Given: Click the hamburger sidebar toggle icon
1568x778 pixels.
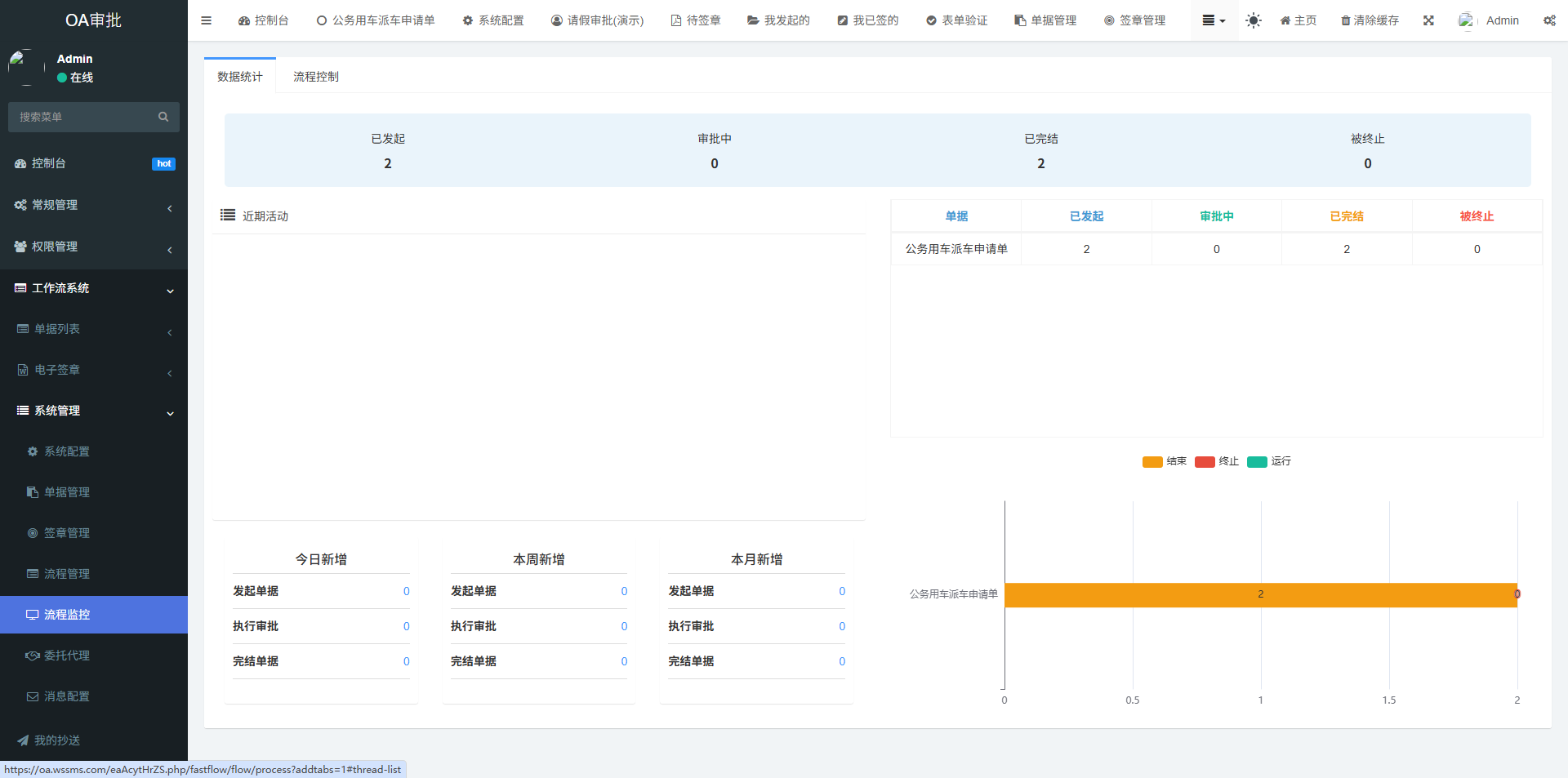Looking at the screenshot, I should [206, 20].
